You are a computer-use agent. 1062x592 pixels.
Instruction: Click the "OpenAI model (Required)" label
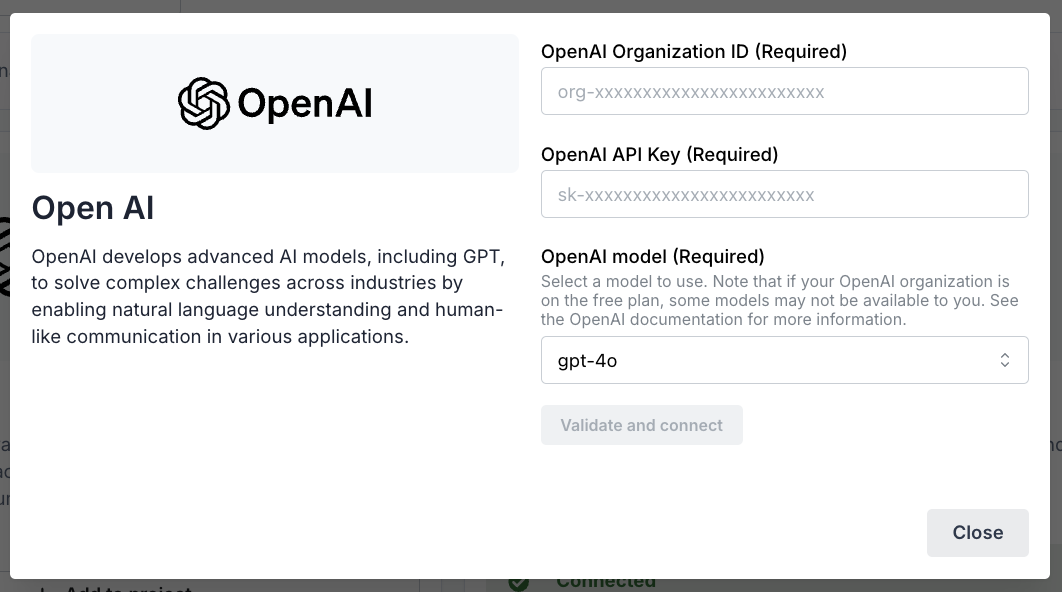coord(652,257)
